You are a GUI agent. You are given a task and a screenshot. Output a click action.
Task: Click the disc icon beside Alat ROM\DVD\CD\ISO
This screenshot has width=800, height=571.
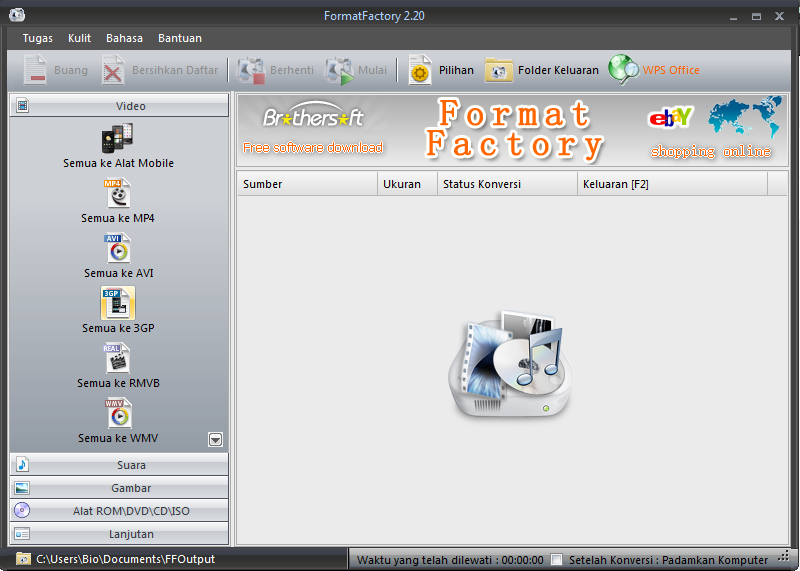tap(22, 510)
